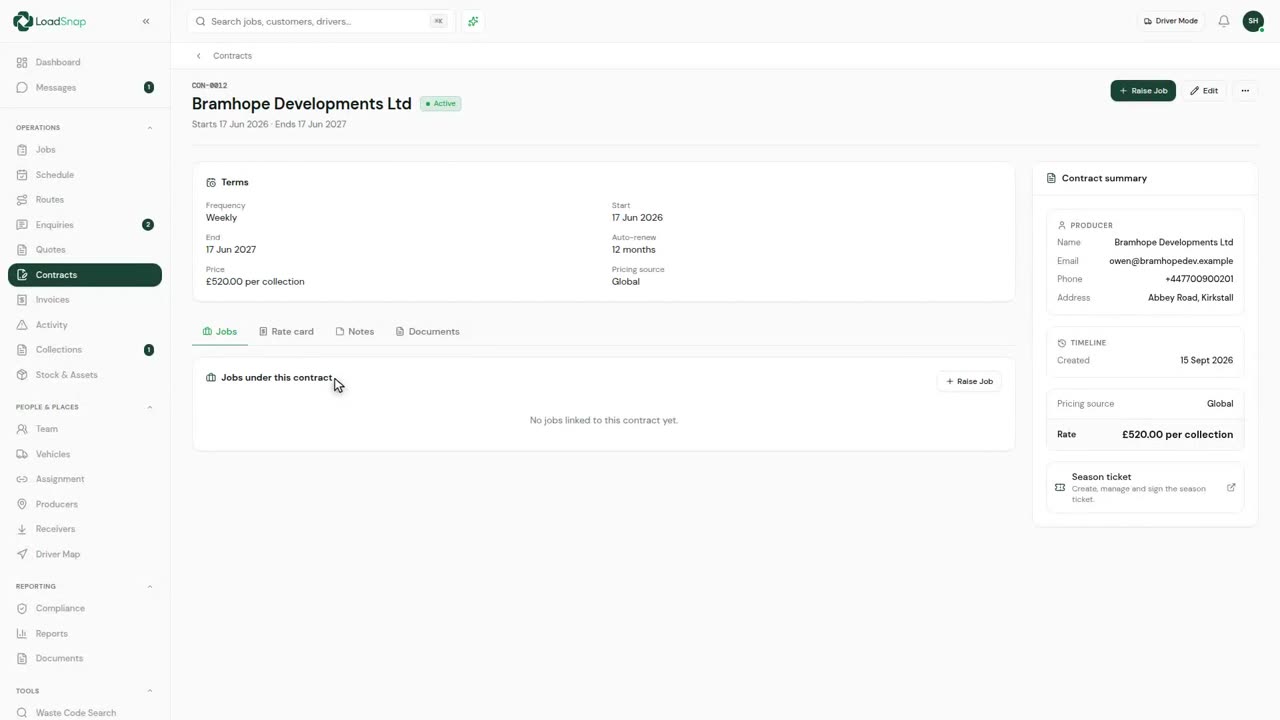Switch to the Documents tab

[x=427, y=331]
